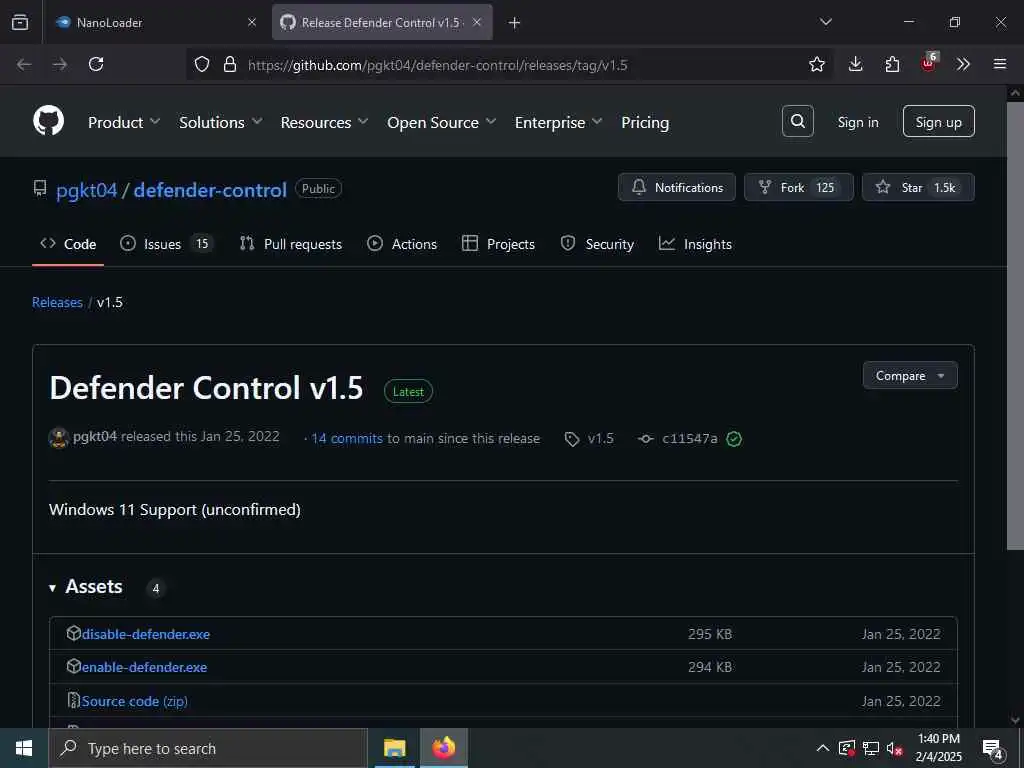
Task: Expand the Enterprise menu
Action: [558, 122]
